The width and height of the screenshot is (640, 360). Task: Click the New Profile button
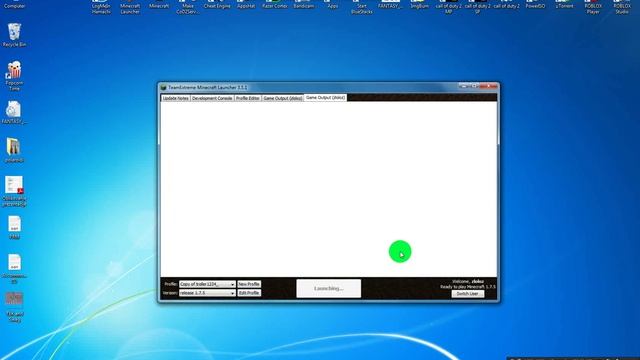pyautogui.click(x=249, y=284)
